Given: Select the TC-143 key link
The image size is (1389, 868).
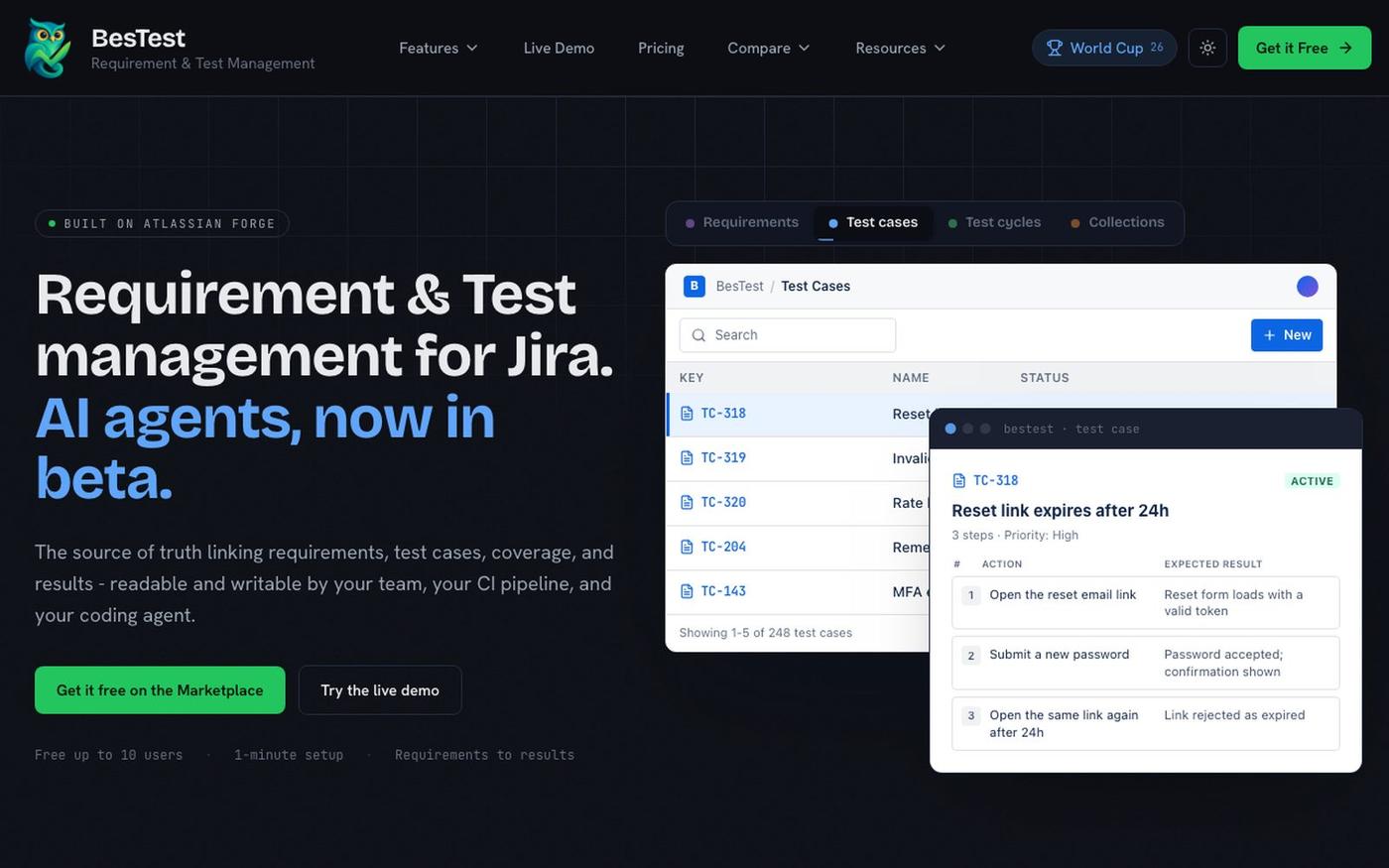Looking at the screenshot, I should 723,591.
